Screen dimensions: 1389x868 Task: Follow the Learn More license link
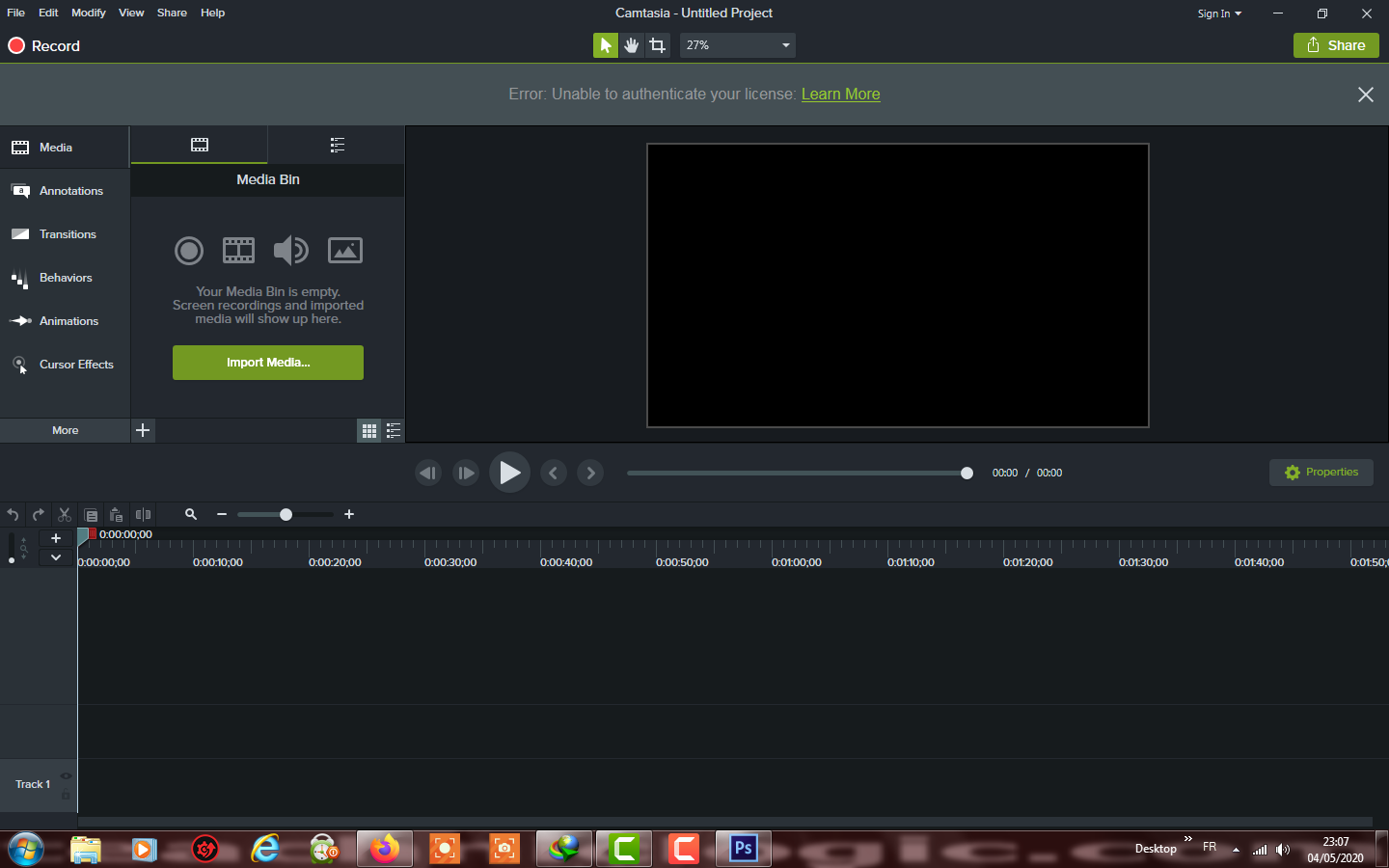click(x=840, y=94)
